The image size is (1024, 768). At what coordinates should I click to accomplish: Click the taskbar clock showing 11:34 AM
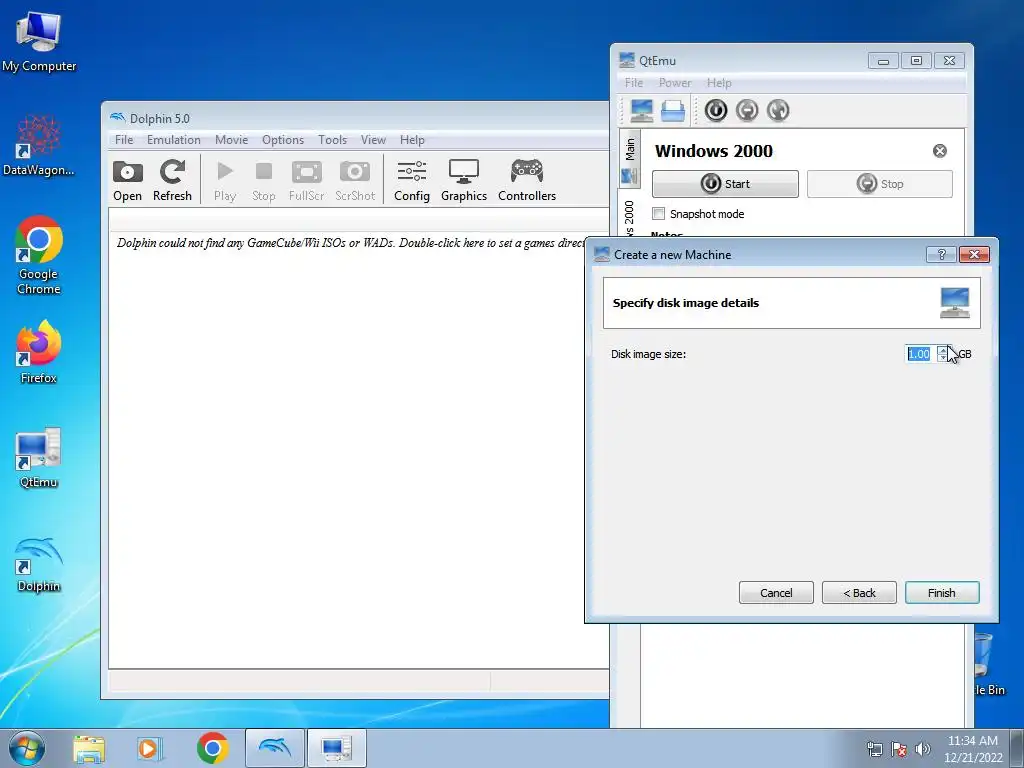(972, 749)
